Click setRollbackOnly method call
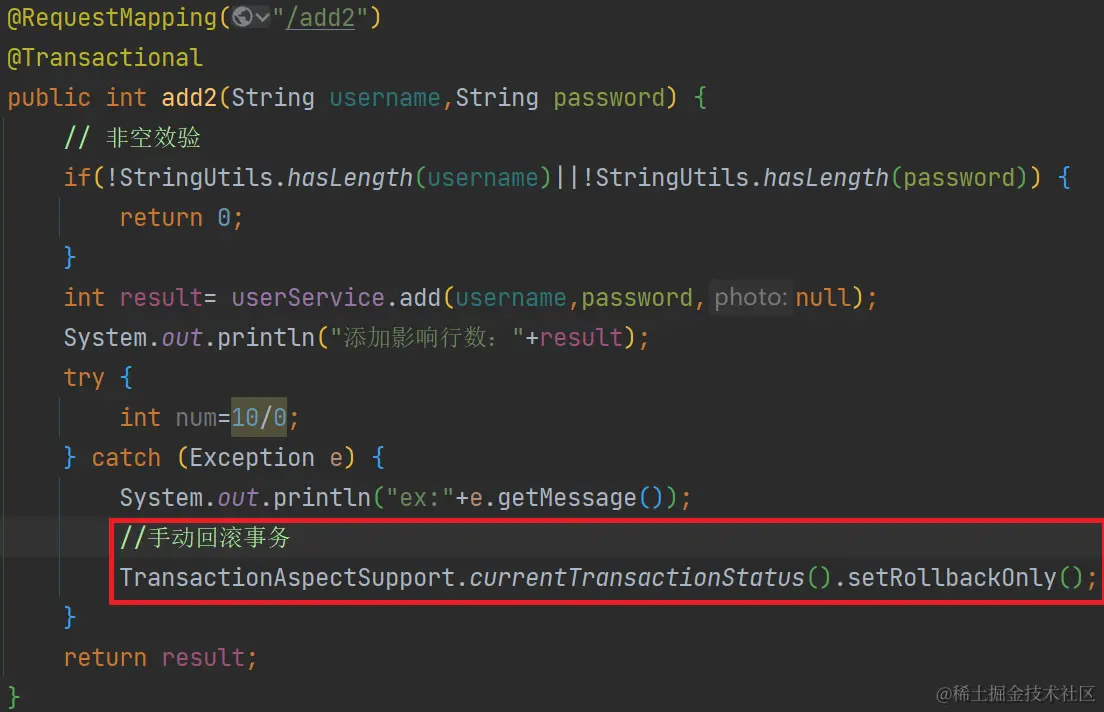Viewport: 1104px width, 712px height. 952,577
